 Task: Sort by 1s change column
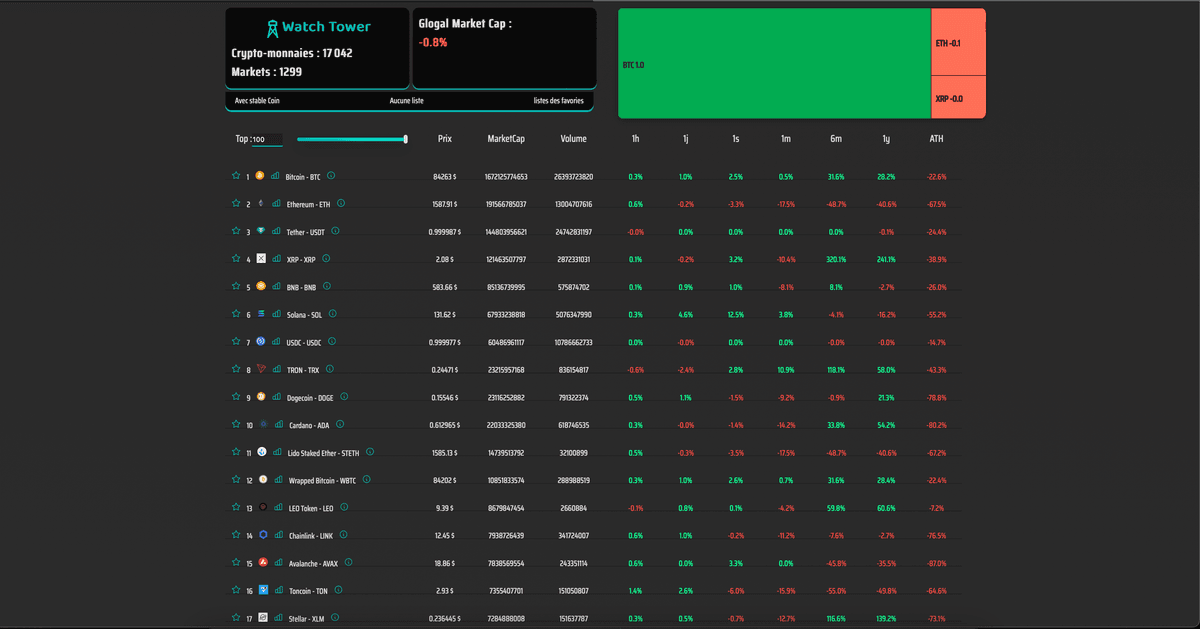[735, 139]
